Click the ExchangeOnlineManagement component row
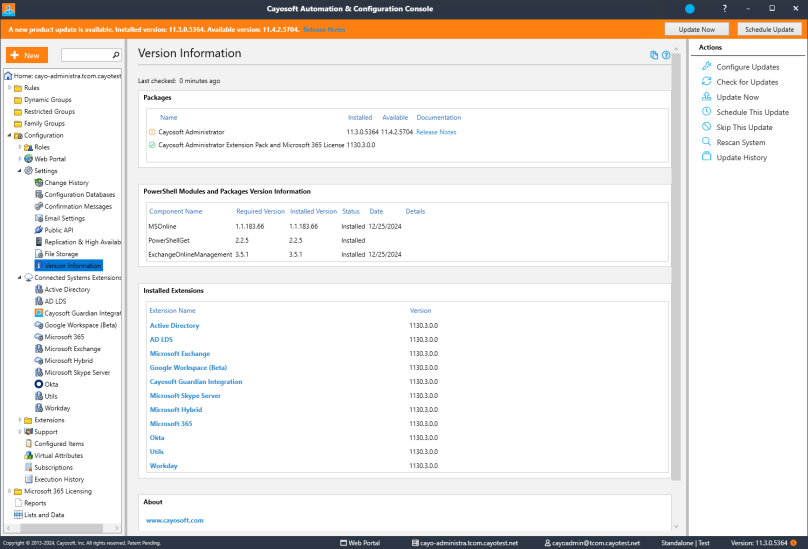808x549 pixels. pyautogui.click(x=407, y=254)
